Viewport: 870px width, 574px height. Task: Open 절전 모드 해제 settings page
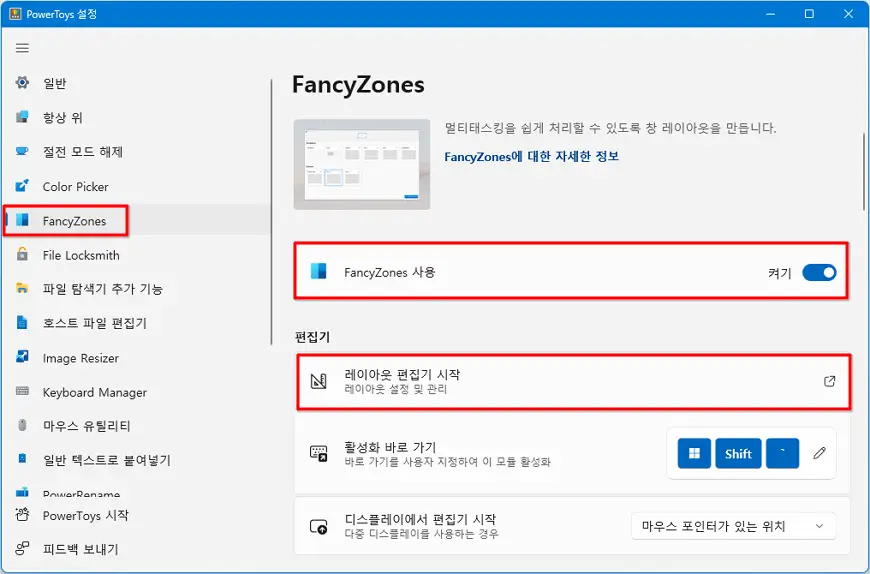(x=82, y=152)
